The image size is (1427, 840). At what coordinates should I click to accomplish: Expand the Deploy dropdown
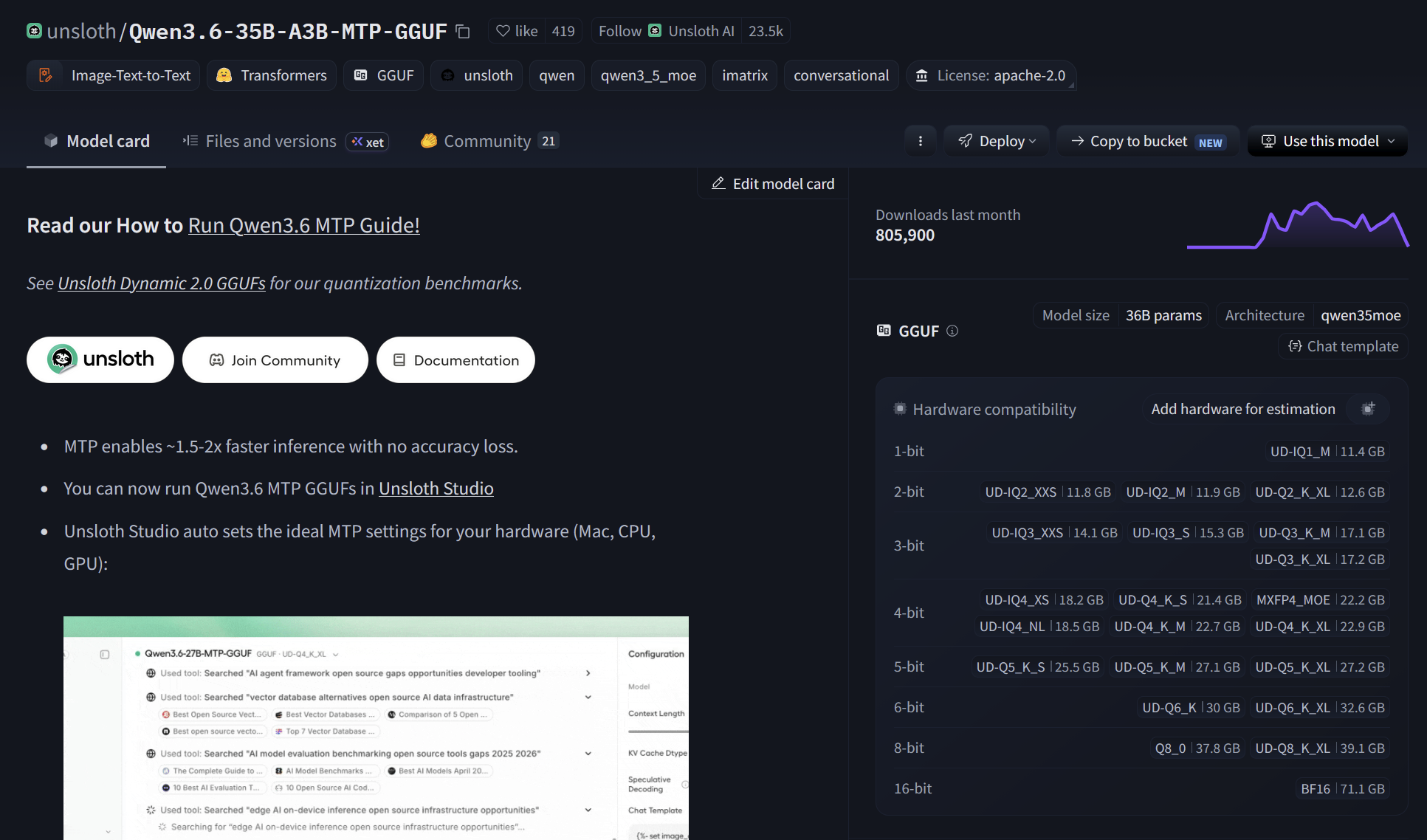(997, 141)
